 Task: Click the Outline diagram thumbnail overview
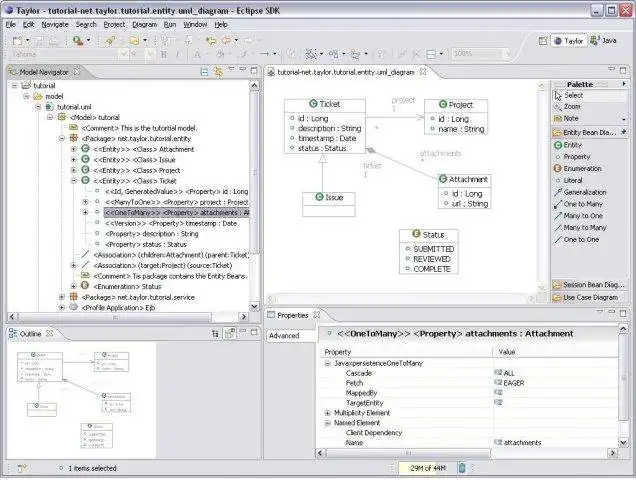pos(81,400)
